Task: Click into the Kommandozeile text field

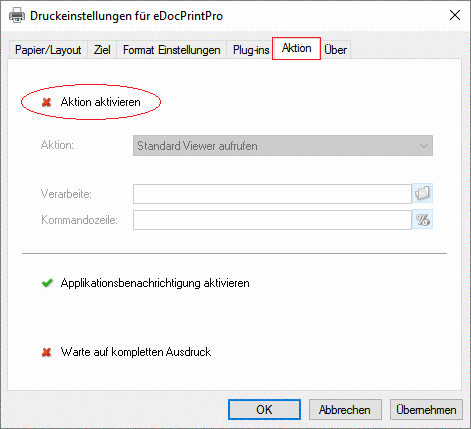Action: click(x=272, y=220)
